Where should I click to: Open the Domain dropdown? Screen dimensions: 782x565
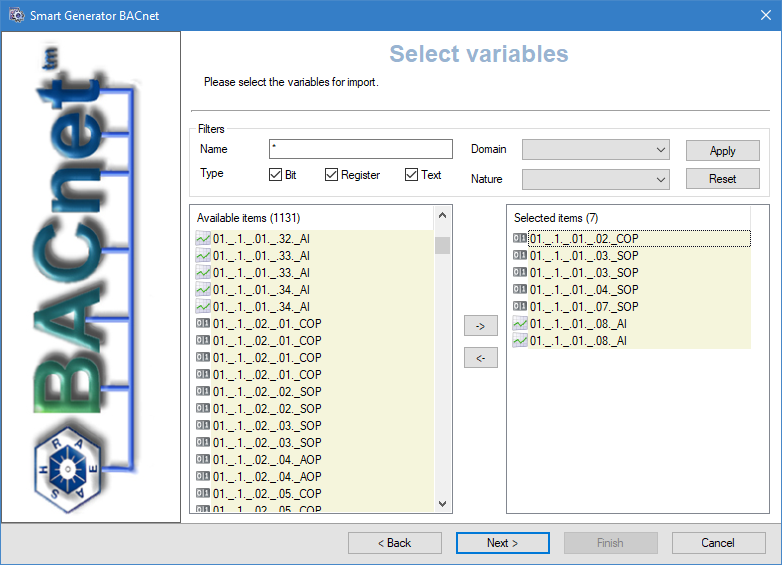[595, 150]
